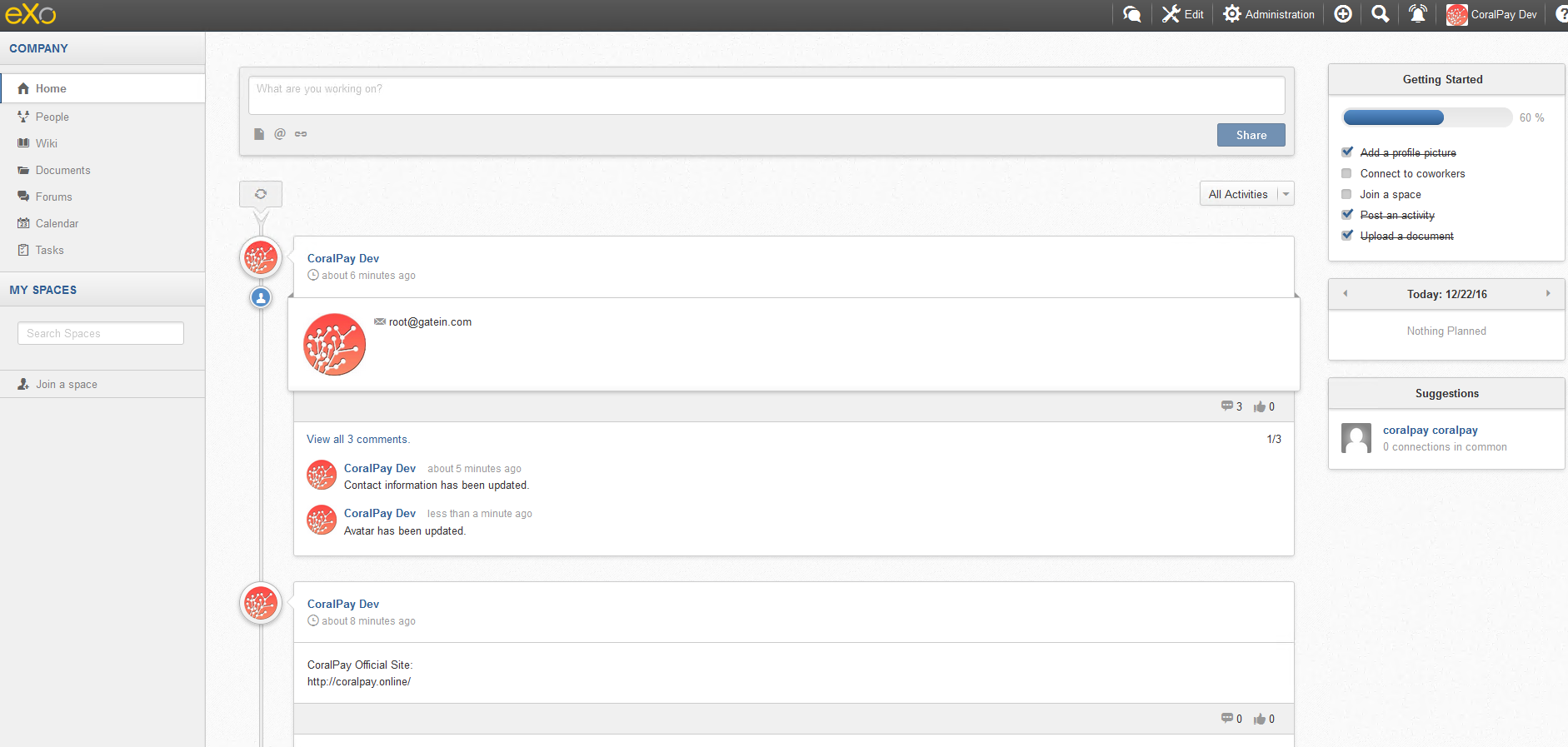The width and height of the screenshot is (1568, 747).
Task: Open Forums in the sidebar
Action: click(53, 197)
